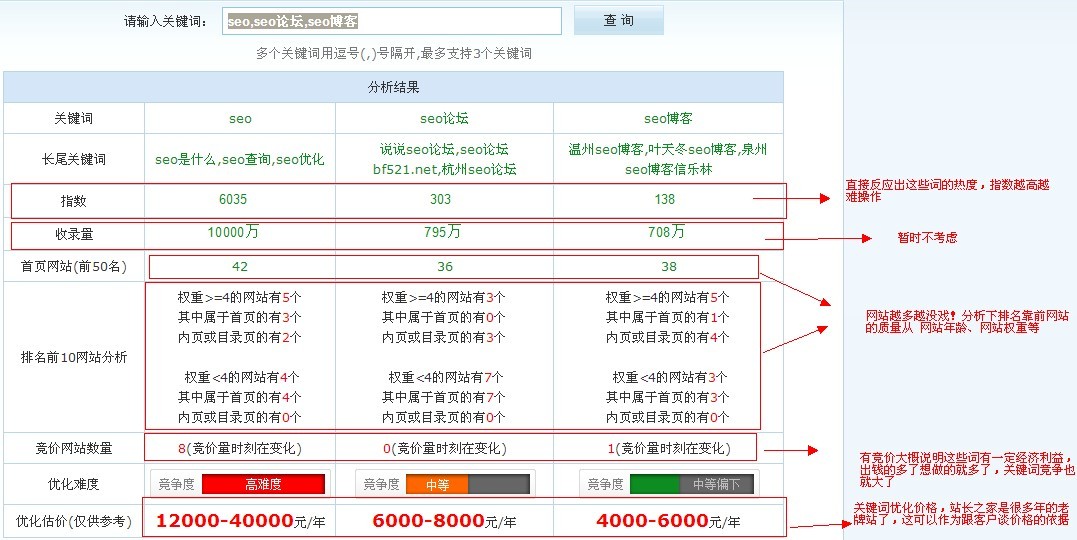1077x540 pixels.
Task: Select the index value 138
Action: point(665,199)
